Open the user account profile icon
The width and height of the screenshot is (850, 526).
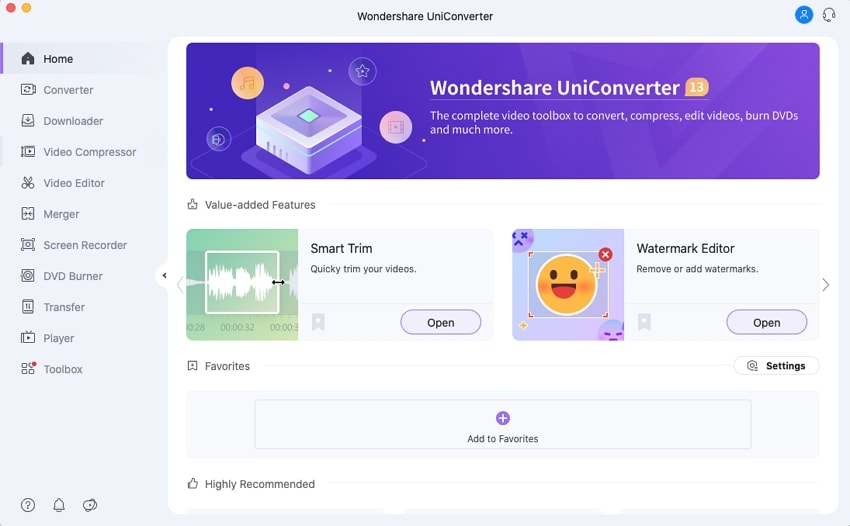pos(803,14)
